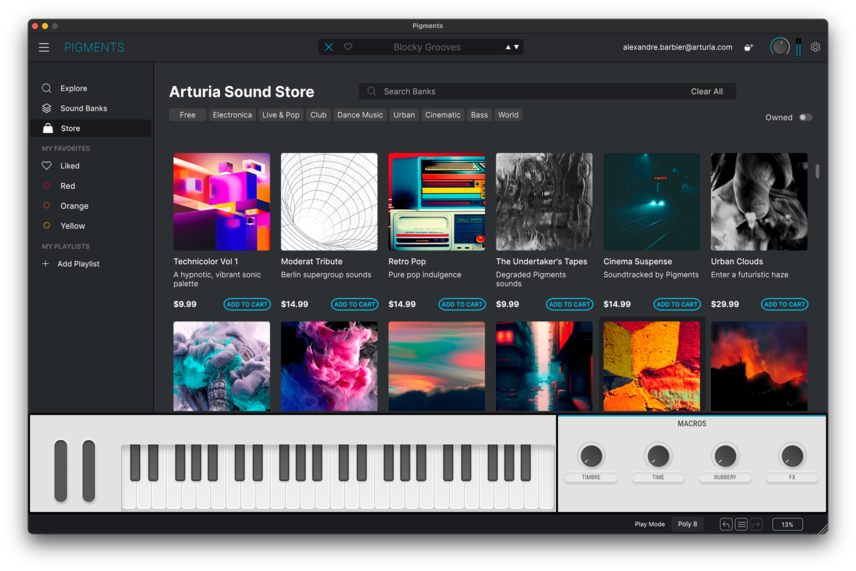Click the PIGMENTS logo
Viewport: 856px width, 571px height.
click(94, 47)
